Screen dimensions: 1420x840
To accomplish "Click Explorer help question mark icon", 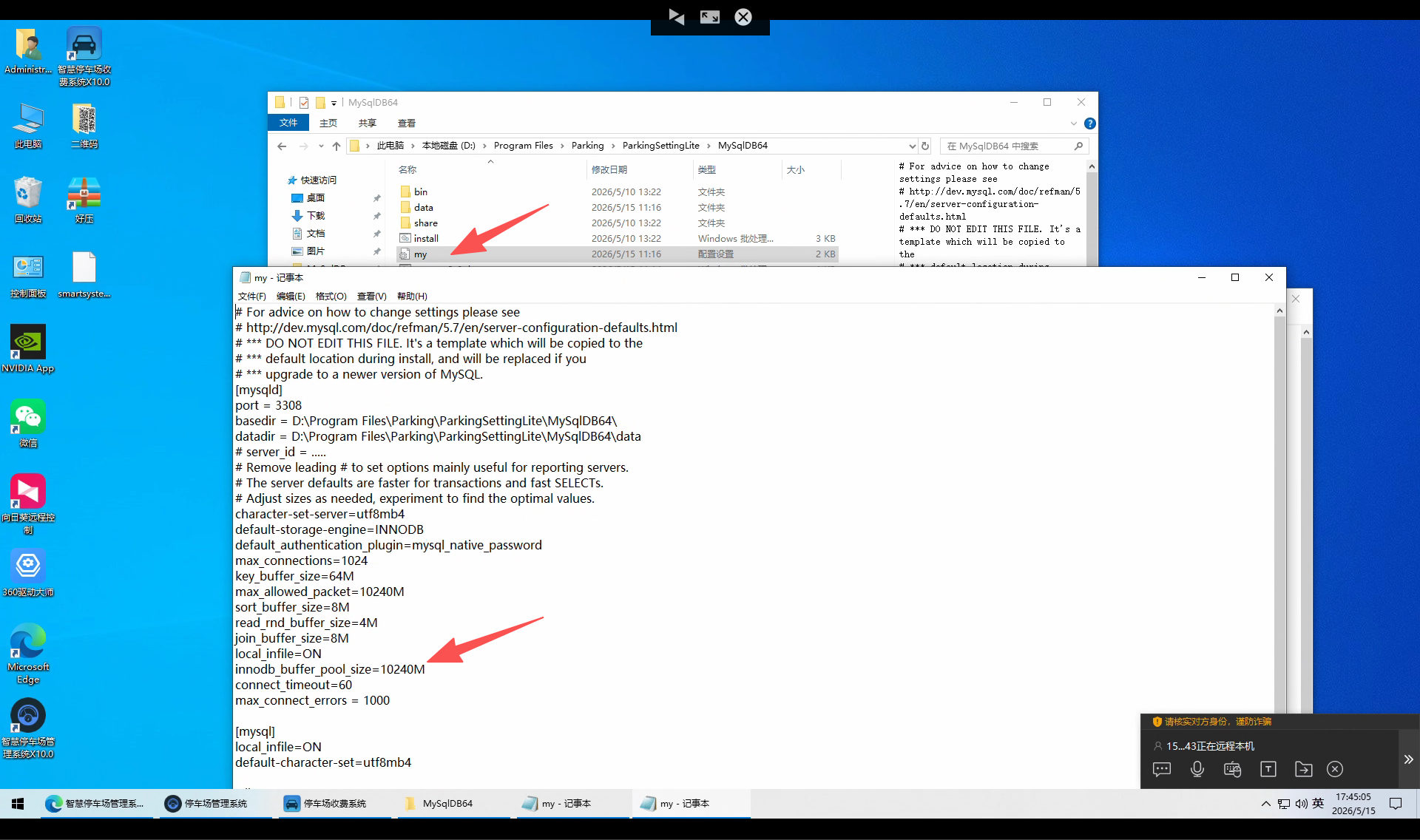I will (1089, 123).
